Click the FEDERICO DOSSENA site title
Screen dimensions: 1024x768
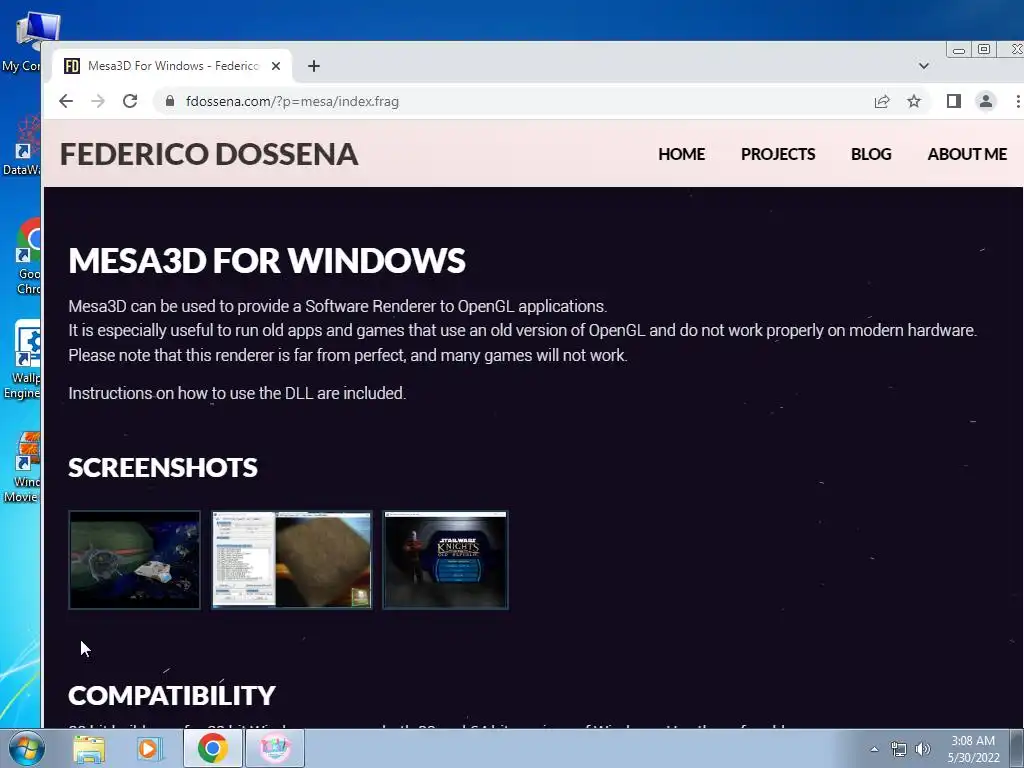209,154
